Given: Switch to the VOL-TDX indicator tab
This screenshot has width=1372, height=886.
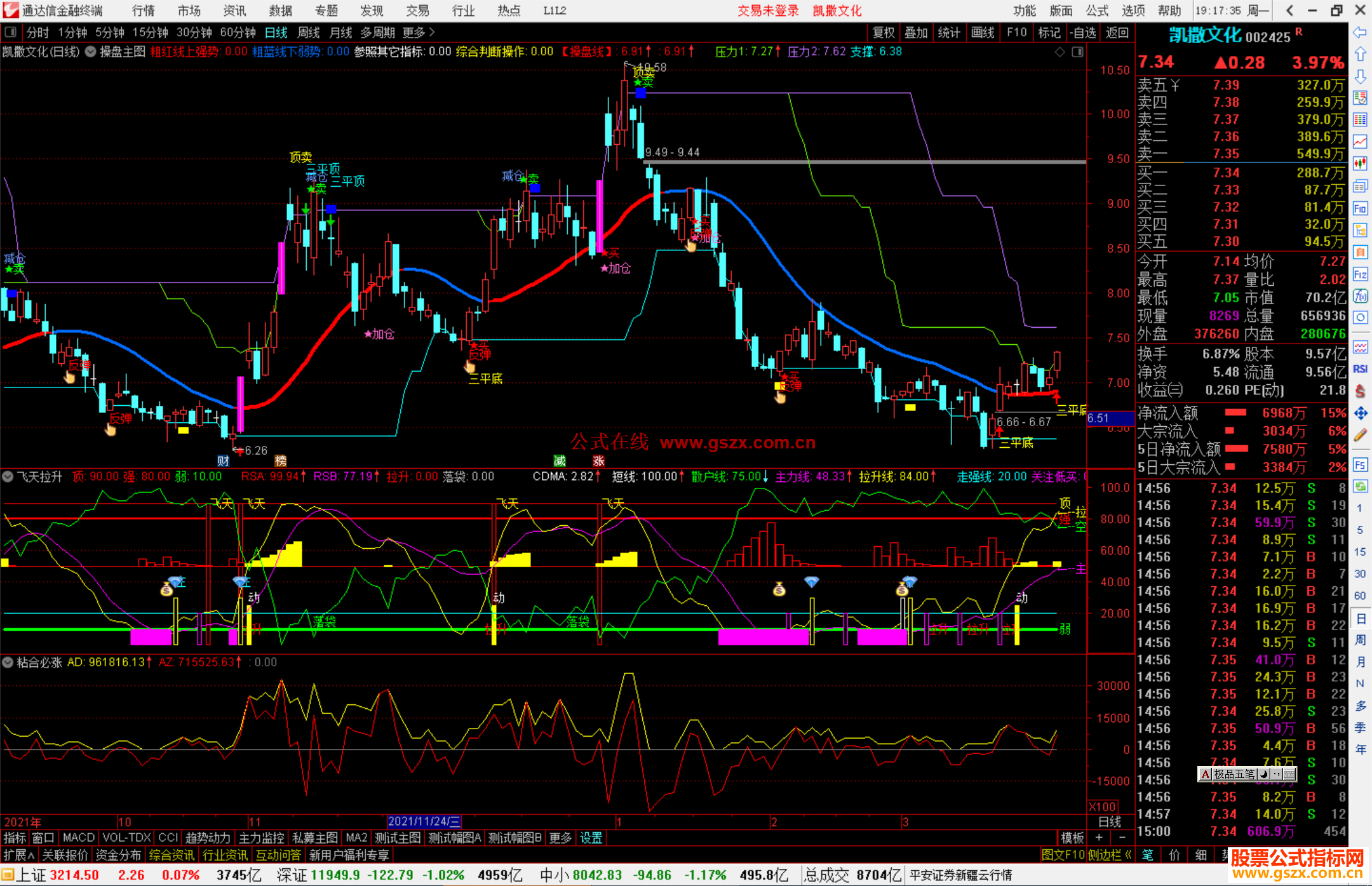Looking at the screenshot, I should point(126,838).
